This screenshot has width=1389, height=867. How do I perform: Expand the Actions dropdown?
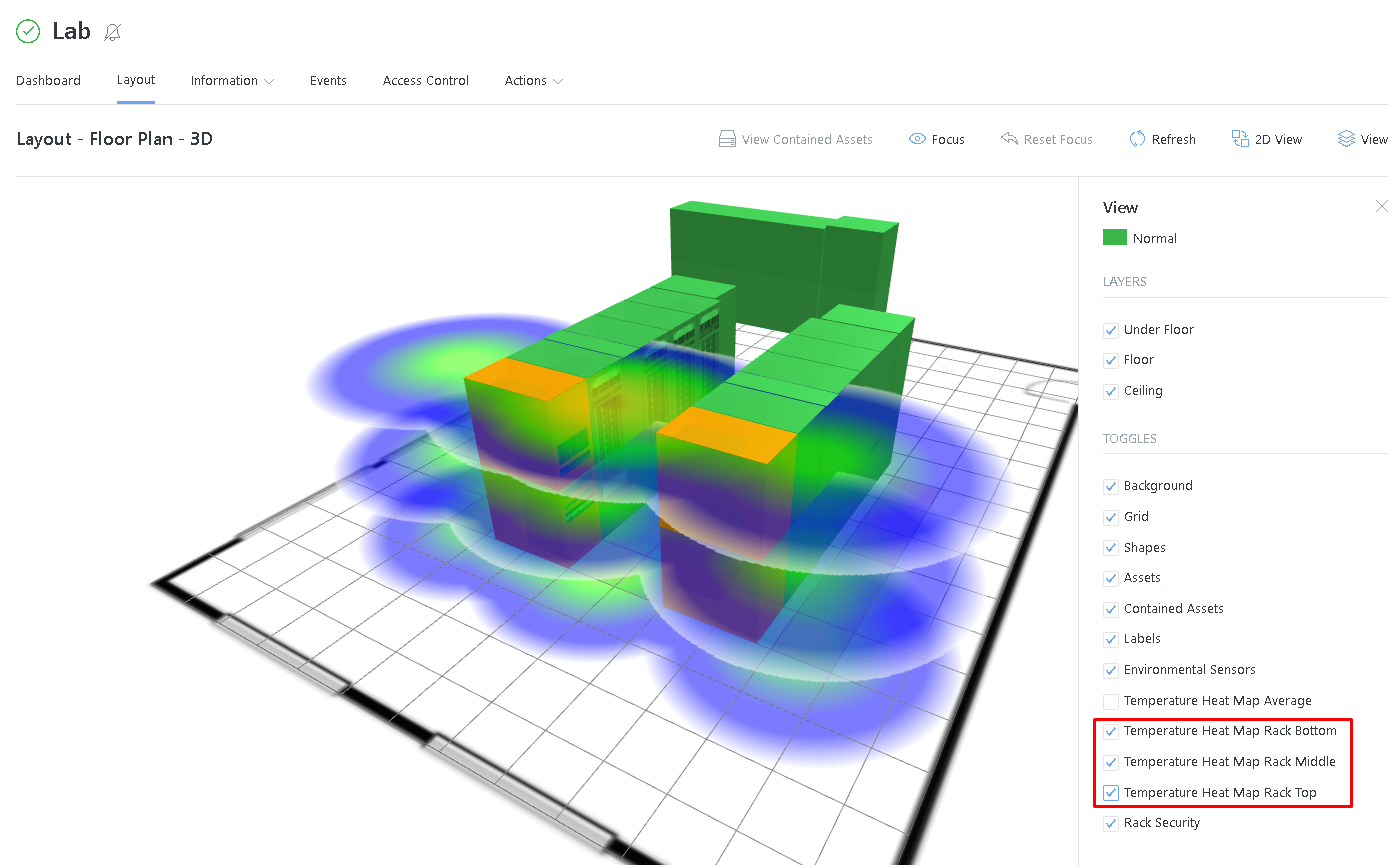533,80
